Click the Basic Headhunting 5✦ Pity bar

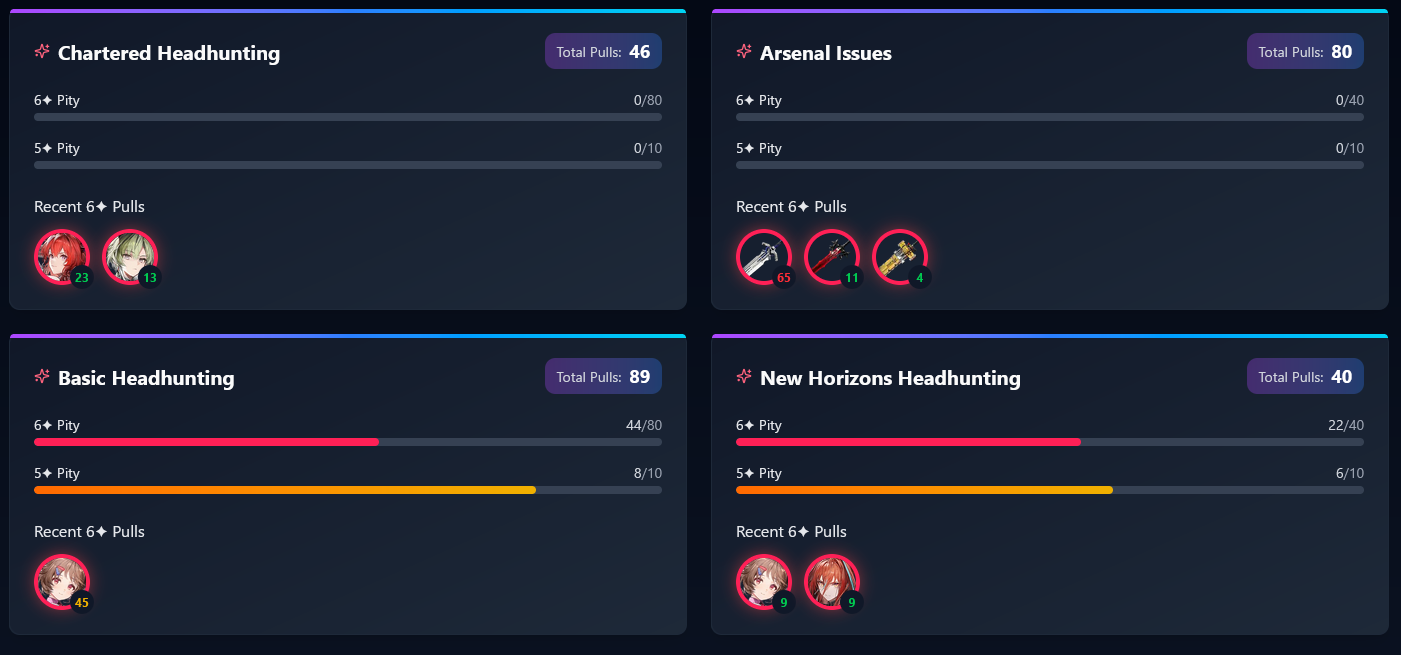coord(348,490)
